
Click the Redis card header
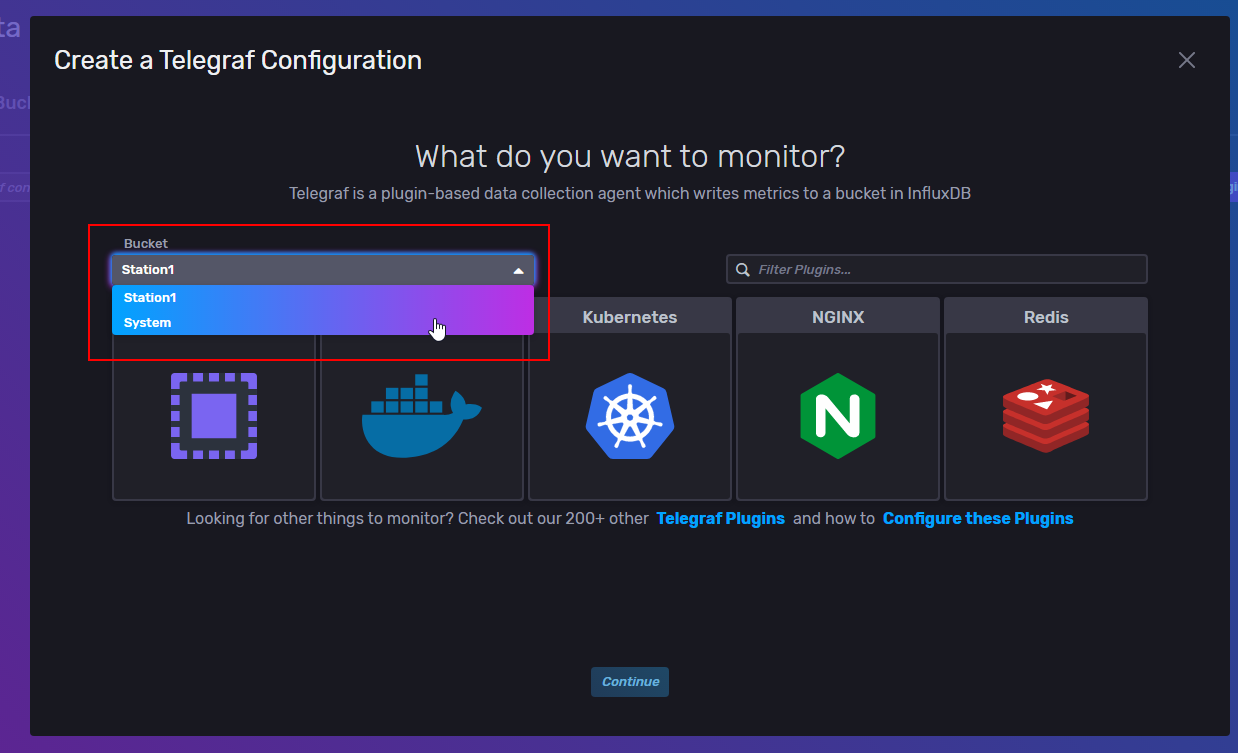point(1046,317)
